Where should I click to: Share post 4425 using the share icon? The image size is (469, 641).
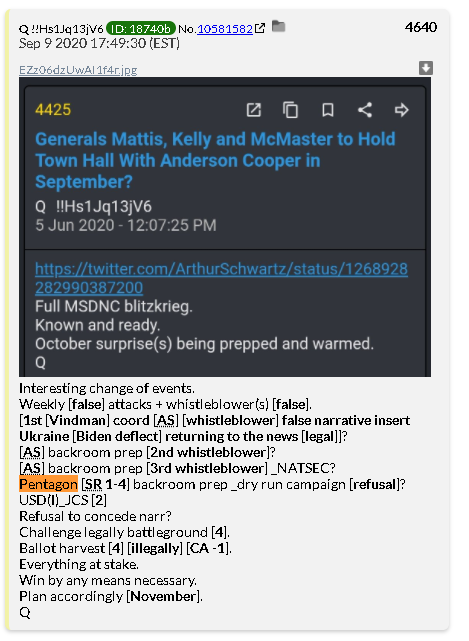365,110
